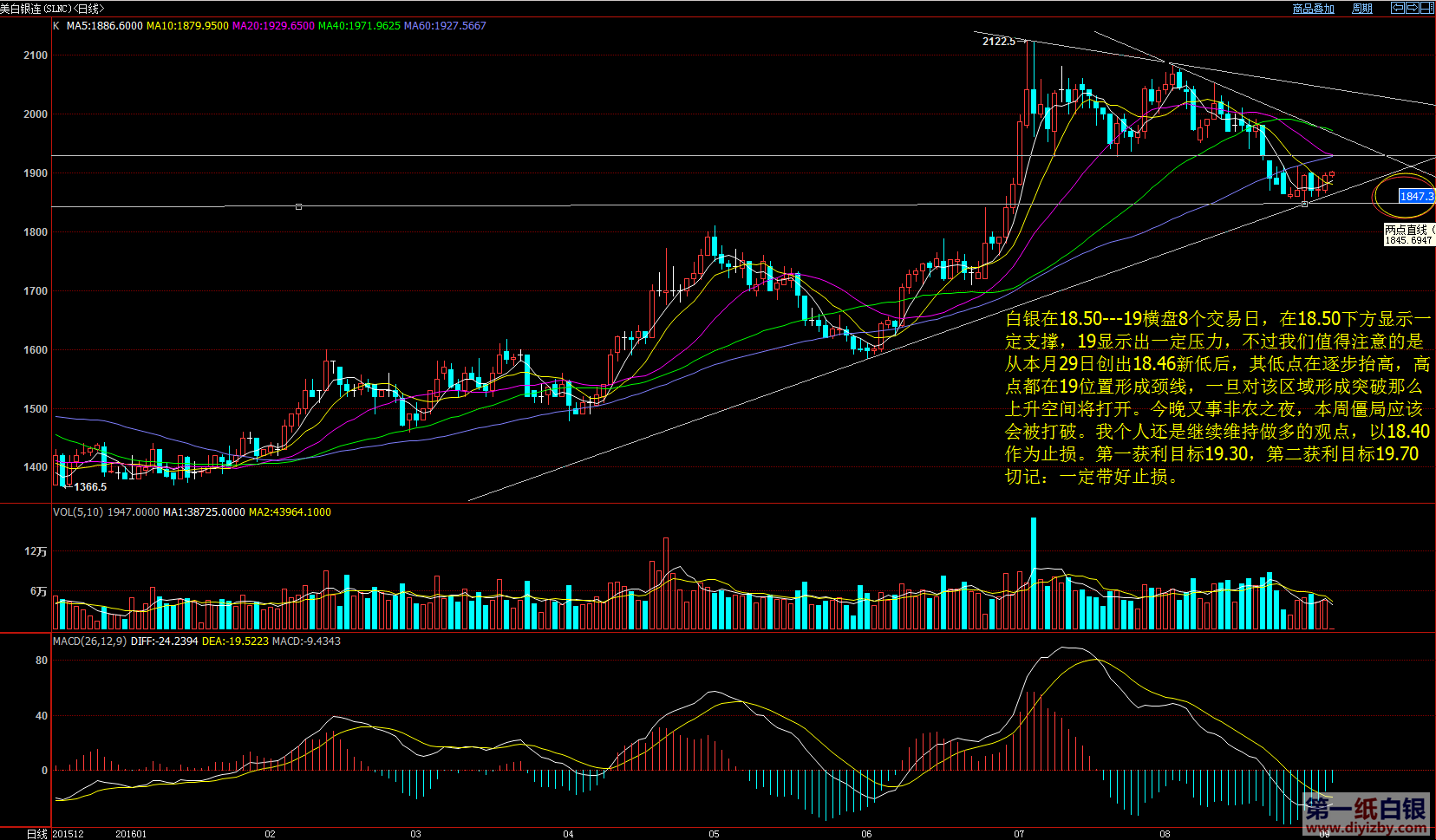Select the green MA40 indicator label
1436x840 pixels.
359,26
